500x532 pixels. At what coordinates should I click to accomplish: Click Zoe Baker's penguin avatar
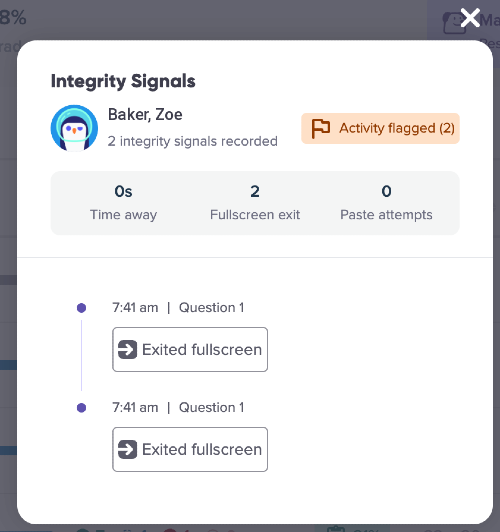click(74, 128)
